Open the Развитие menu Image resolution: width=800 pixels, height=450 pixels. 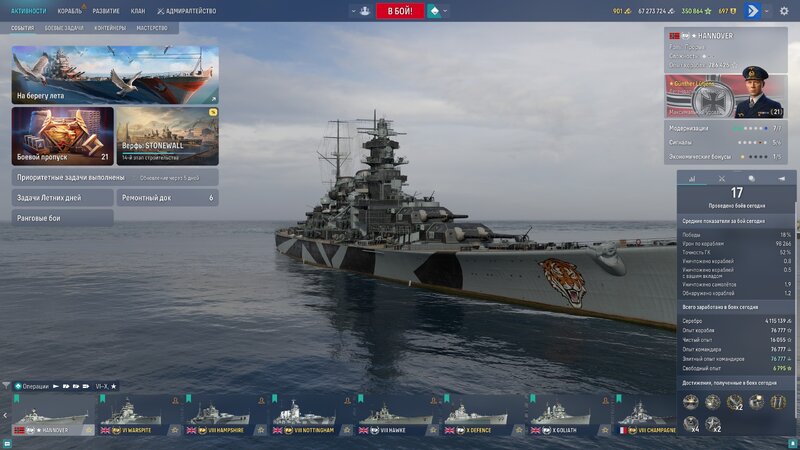(106, 11)
